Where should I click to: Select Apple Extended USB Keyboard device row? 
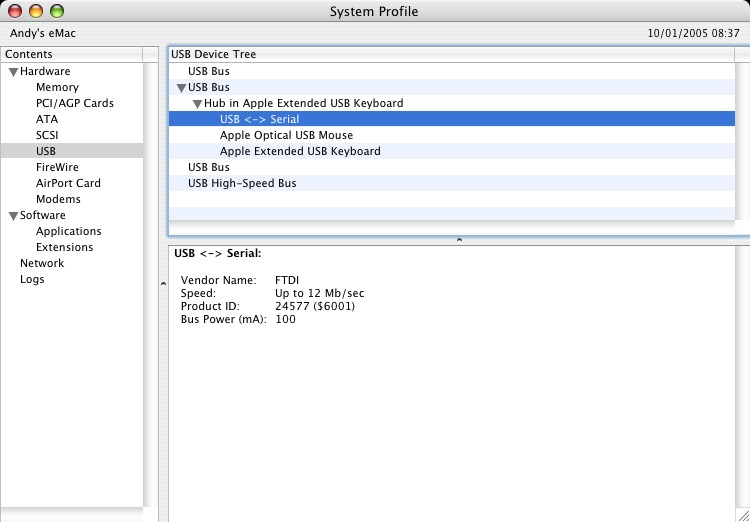point(452,151)
